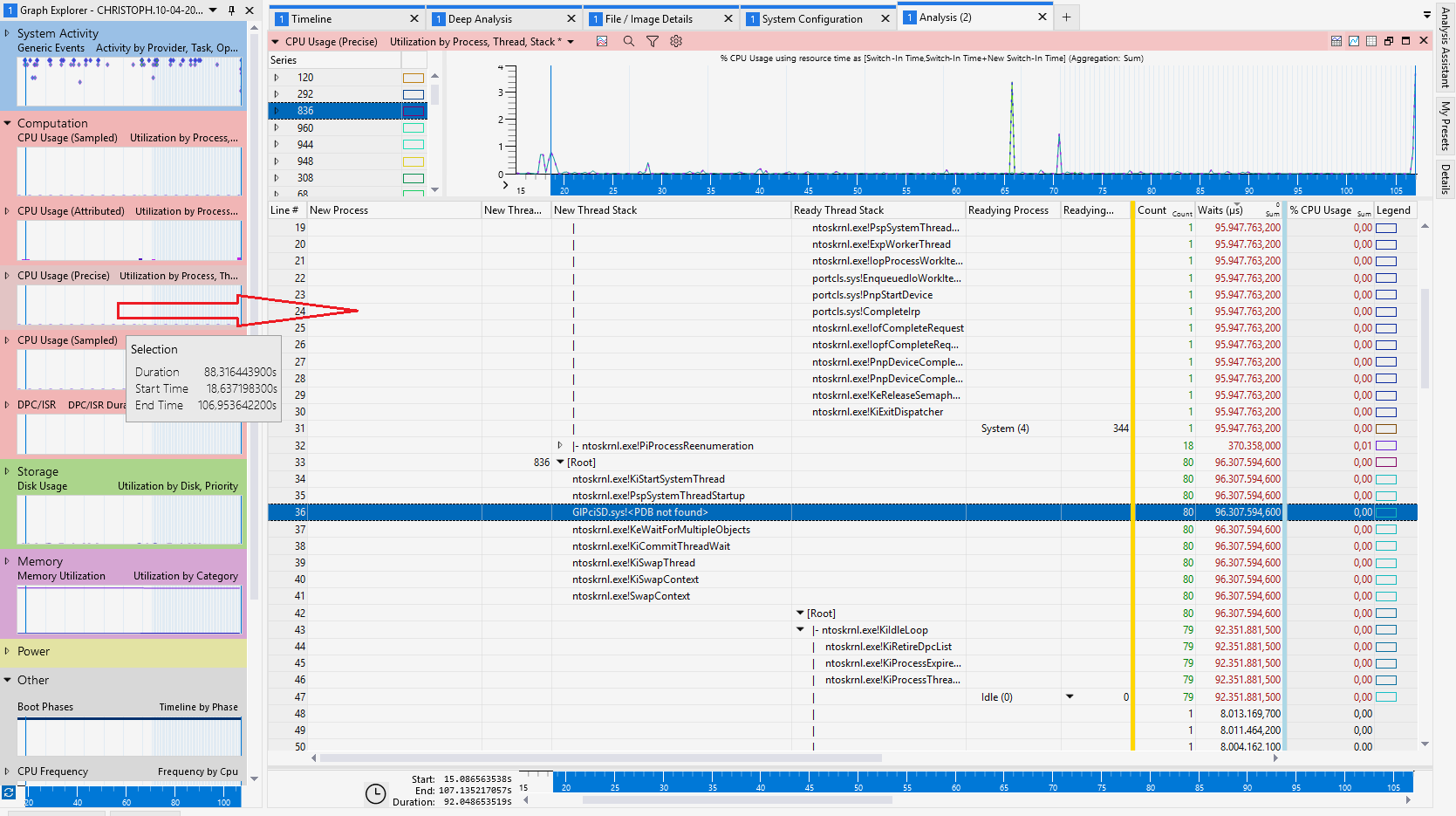Expand the System Activity group
The height and width of the screenshot is (816, 1456).
pos(7,33)
